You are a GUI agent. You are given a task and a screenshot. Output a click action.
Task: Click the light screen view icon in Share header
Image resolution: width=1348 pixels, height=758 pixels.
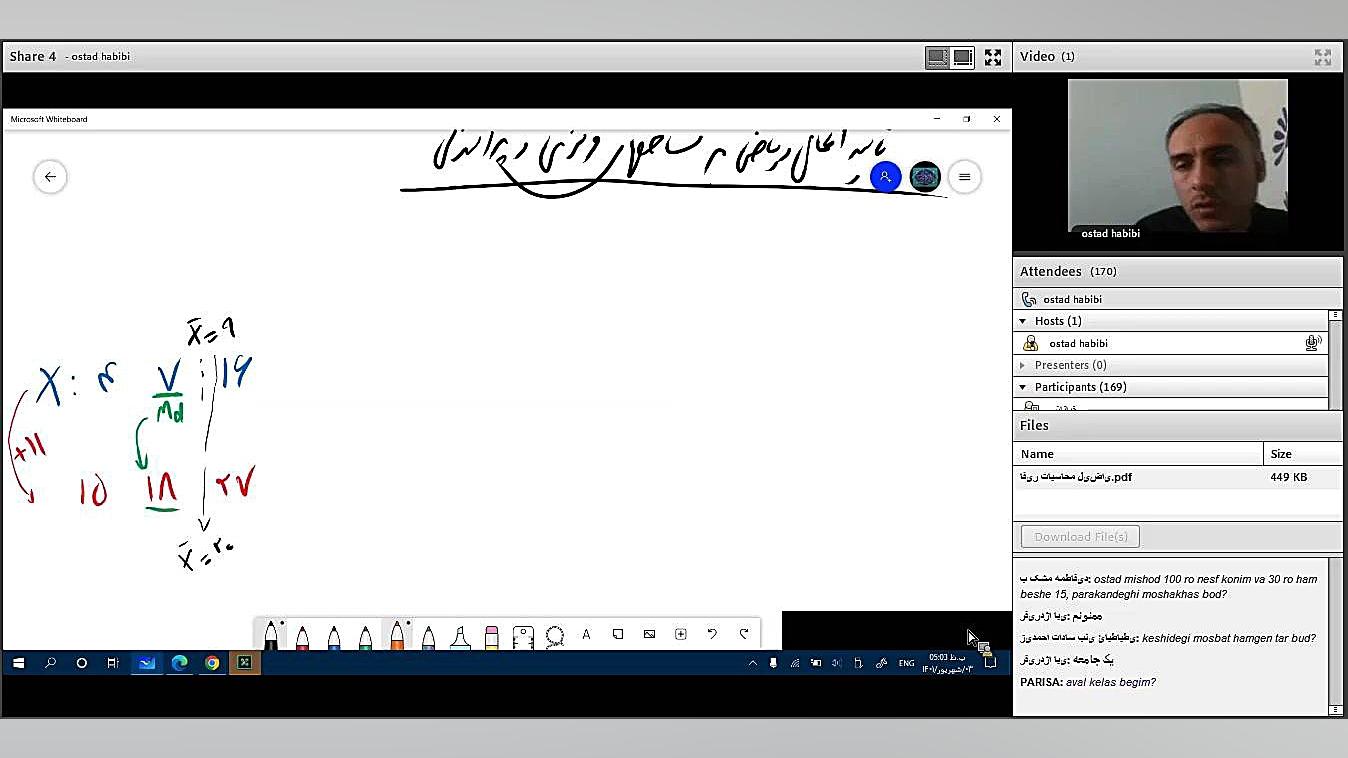pos(963,58)
